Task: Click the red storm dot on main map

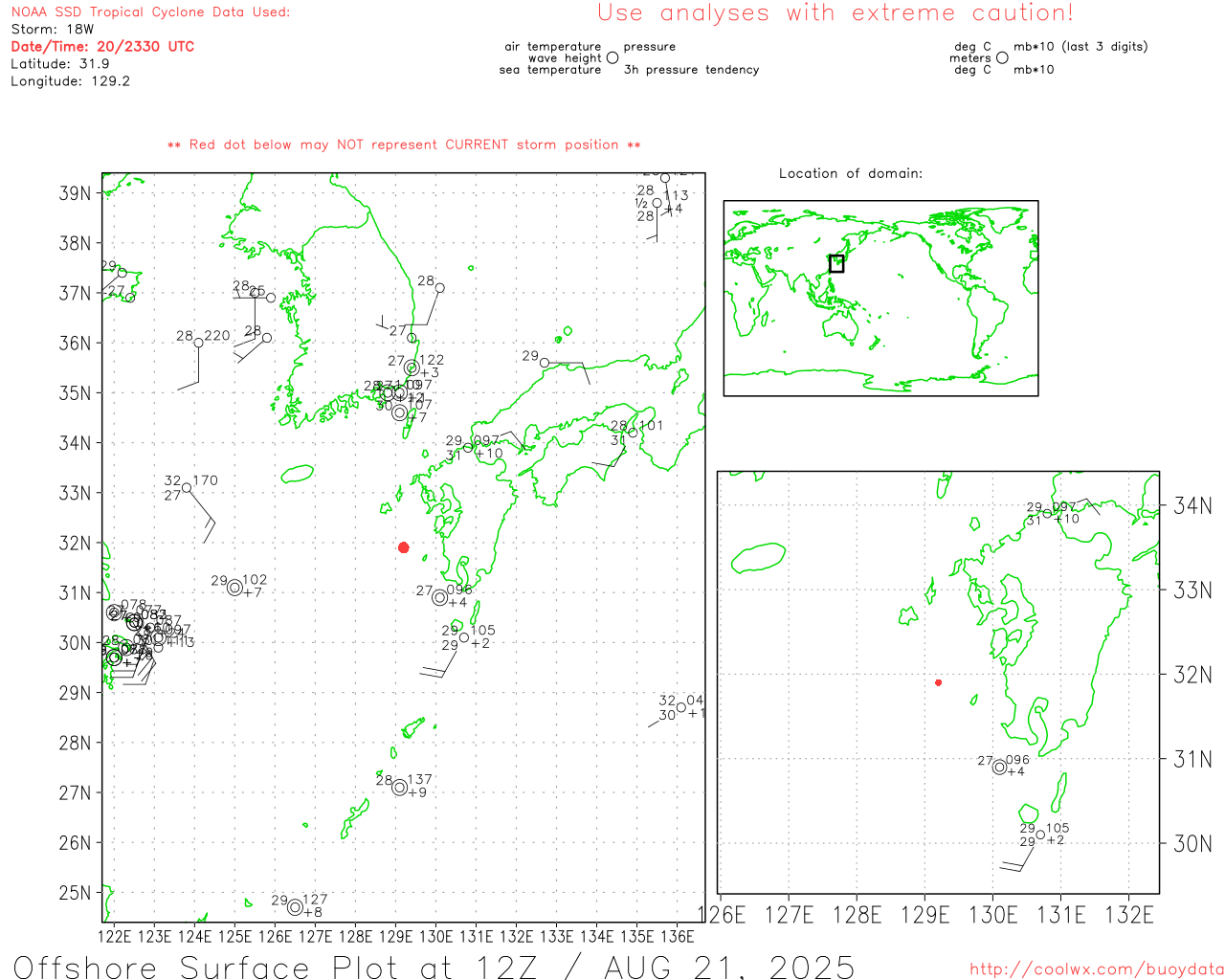Action: click(404, 547)
